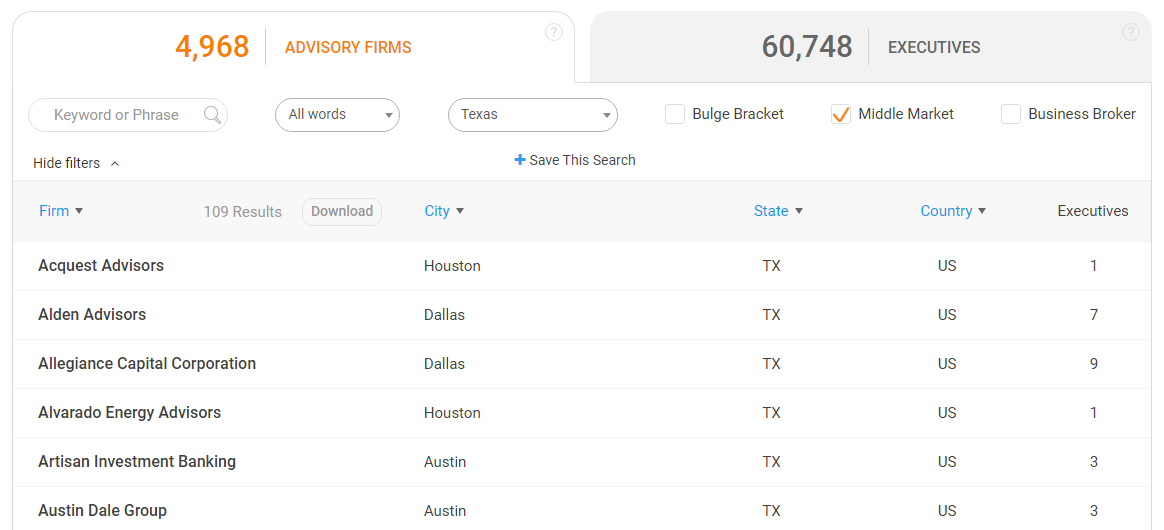Open Allegiance Capital Corporation firm
This screenshot has width=1164, height=530.
point(147,364)
